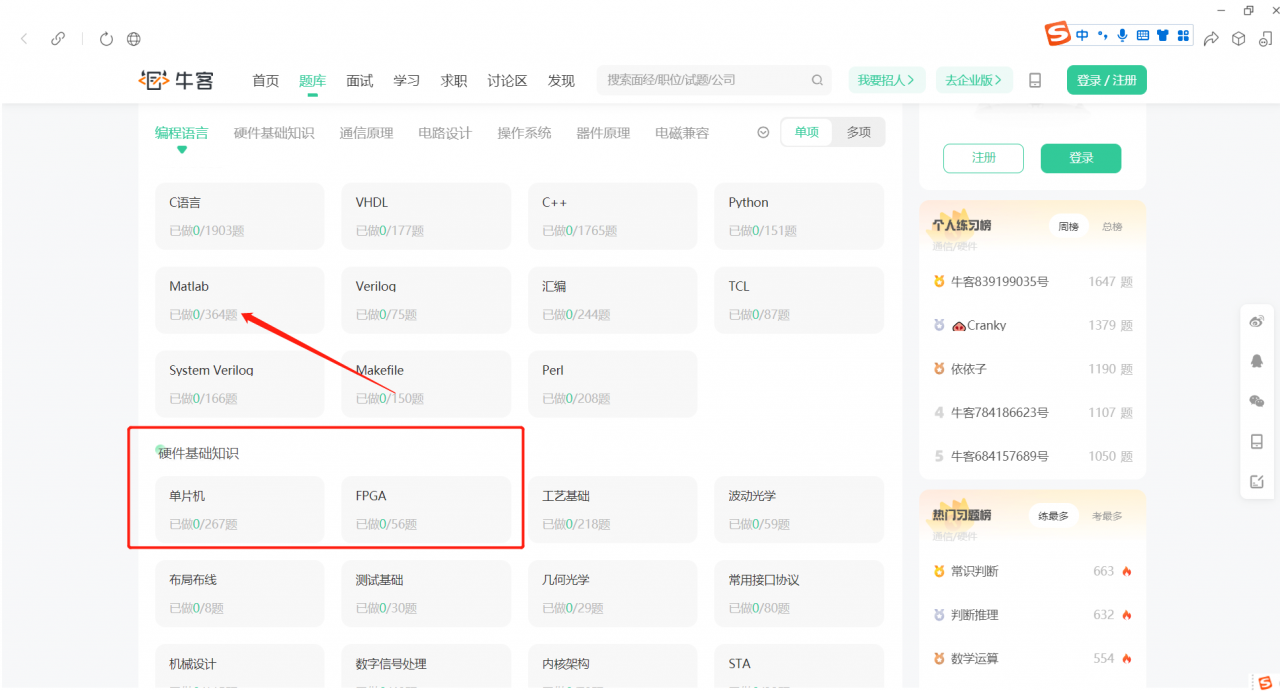Open 我要招人 link with arrow

point(887,80)
